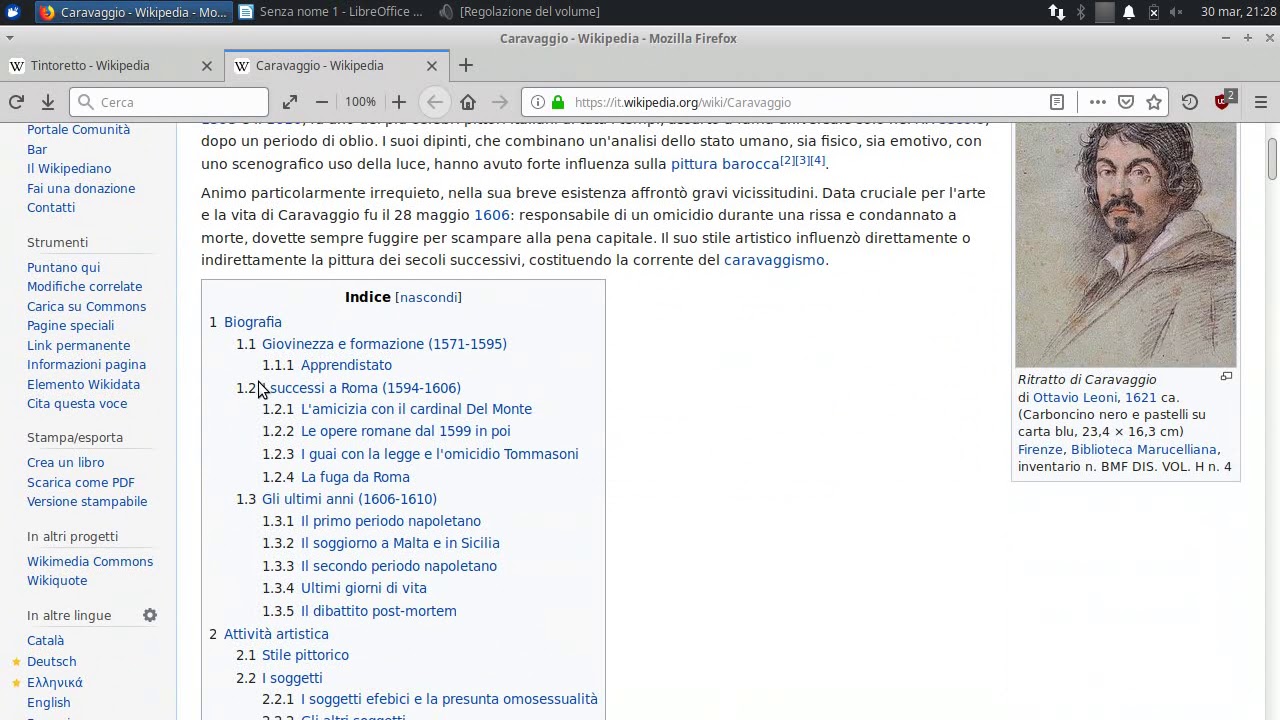Reset zoom at the 100% indicator
Screen dimensions: 1280x720
[x=360, y=102]
